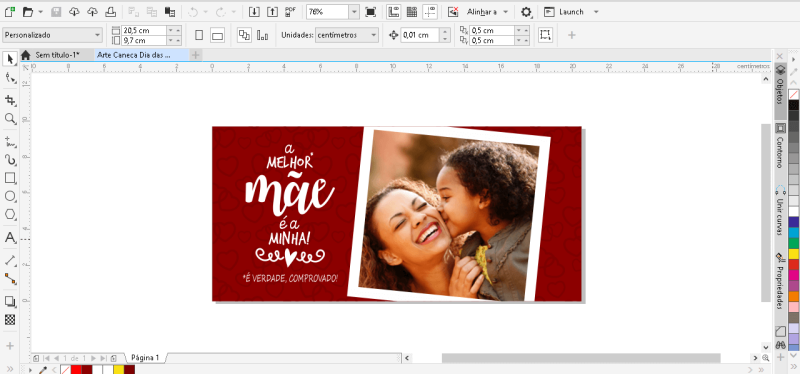Select the Text tool
The height and width of the screenshot is (374, 800).
[x=10, y=238]
